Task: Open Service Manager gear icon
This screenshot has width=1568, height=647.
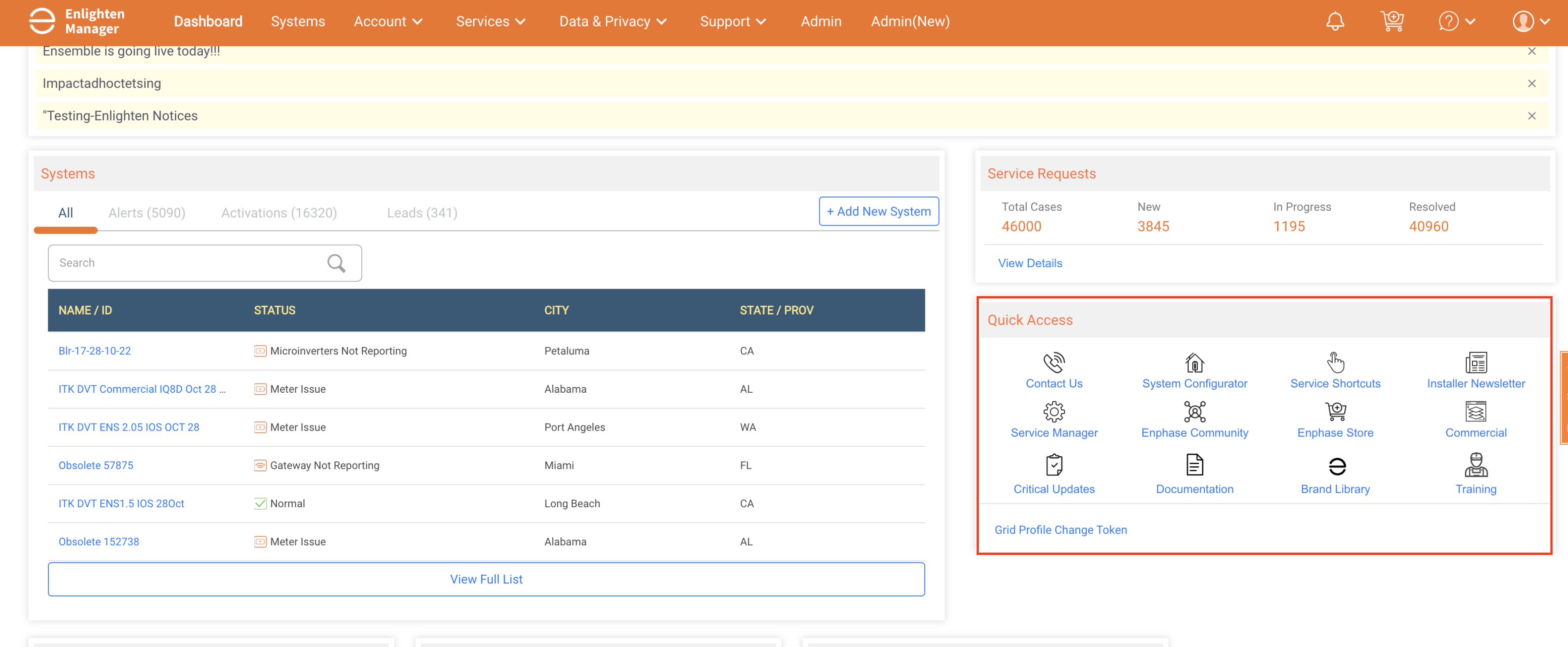Action: (1054, 412)
